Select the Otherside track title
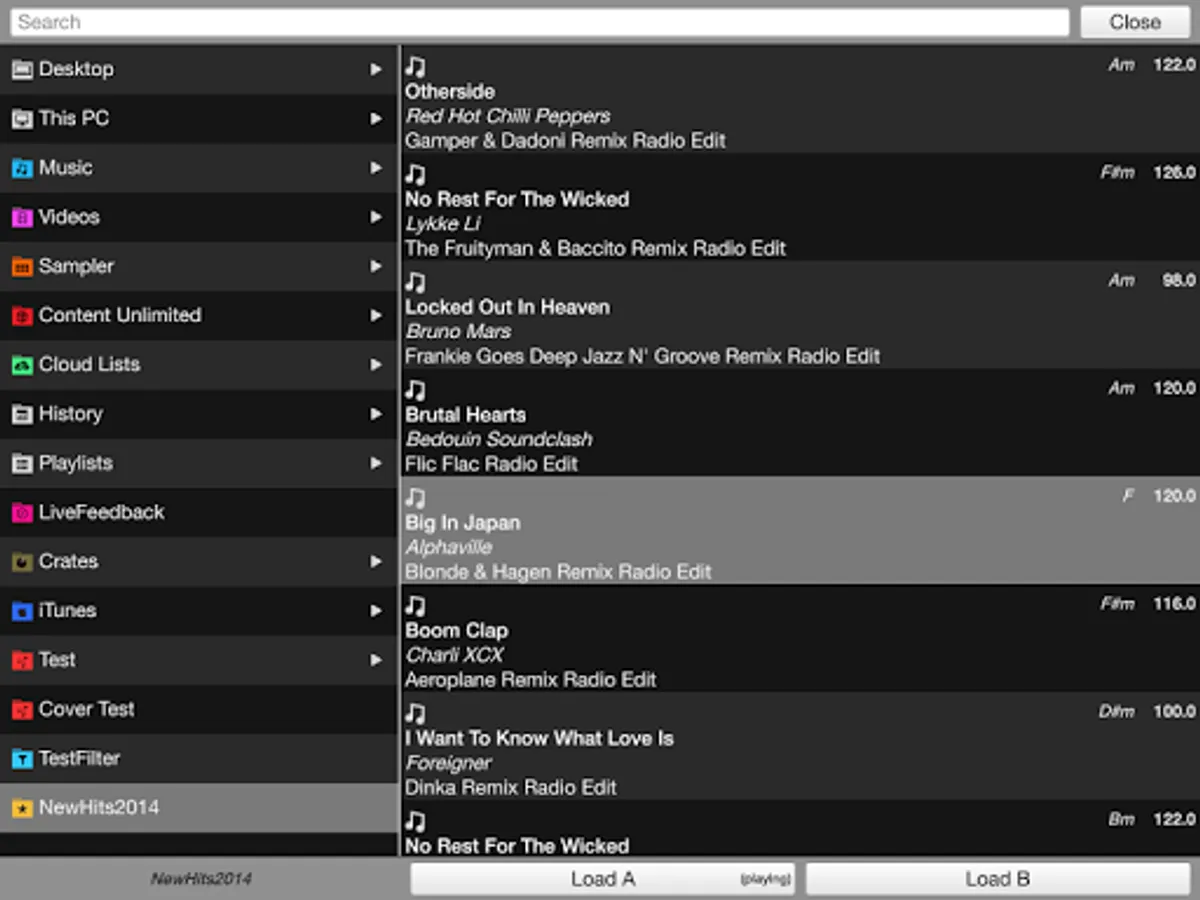 450,92
